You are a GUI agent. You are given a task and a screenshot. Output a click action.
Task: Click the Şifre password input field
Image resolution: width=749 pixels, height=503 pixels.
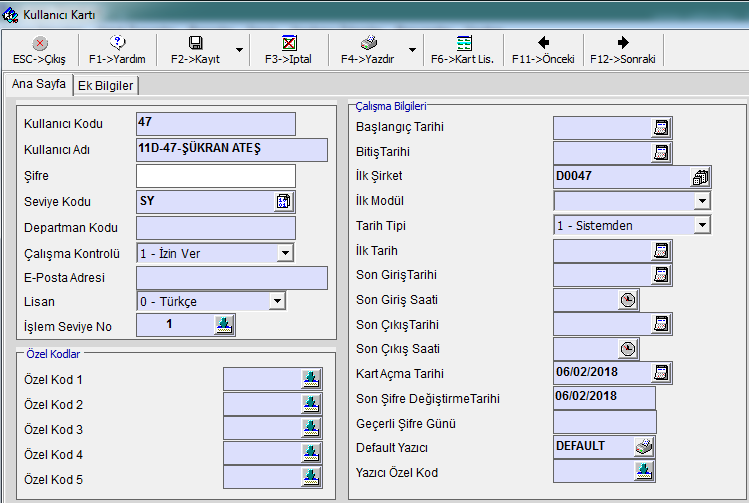click(x=215, y=176)
